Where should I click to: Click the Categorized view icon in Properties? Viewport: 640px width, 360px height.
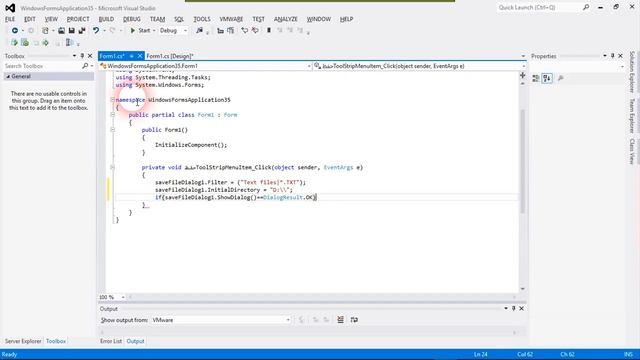tap(536, 78)
